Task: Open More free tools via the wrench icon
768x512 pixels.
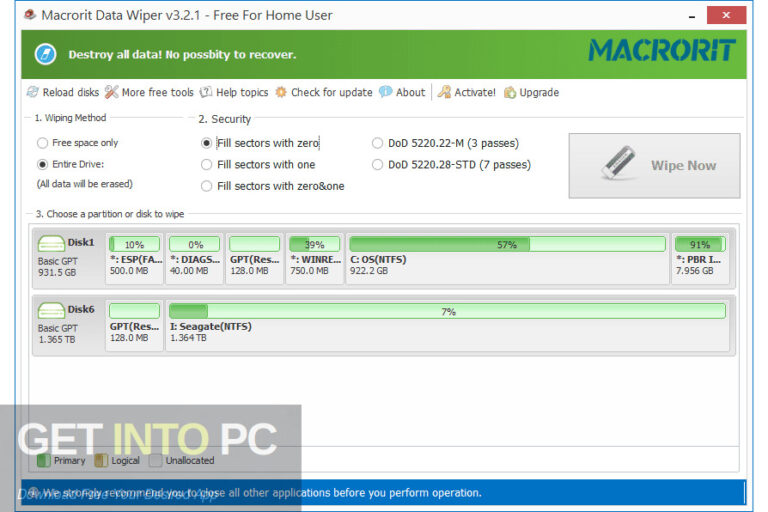Action: pyautogui.click(x=111, y=92)
